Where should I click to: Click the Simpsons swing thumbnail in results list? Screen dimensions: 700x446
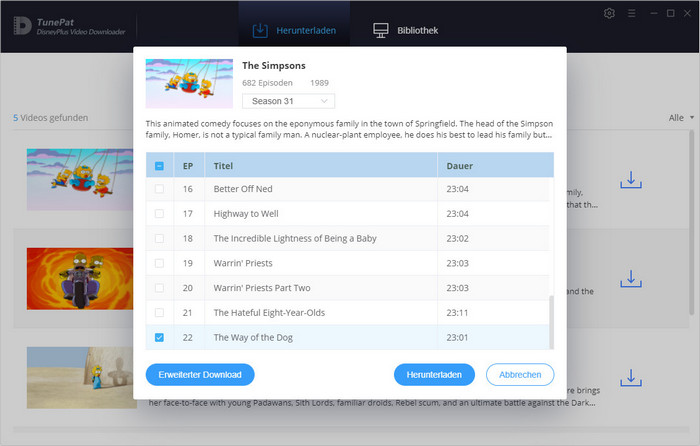(80, 179)
